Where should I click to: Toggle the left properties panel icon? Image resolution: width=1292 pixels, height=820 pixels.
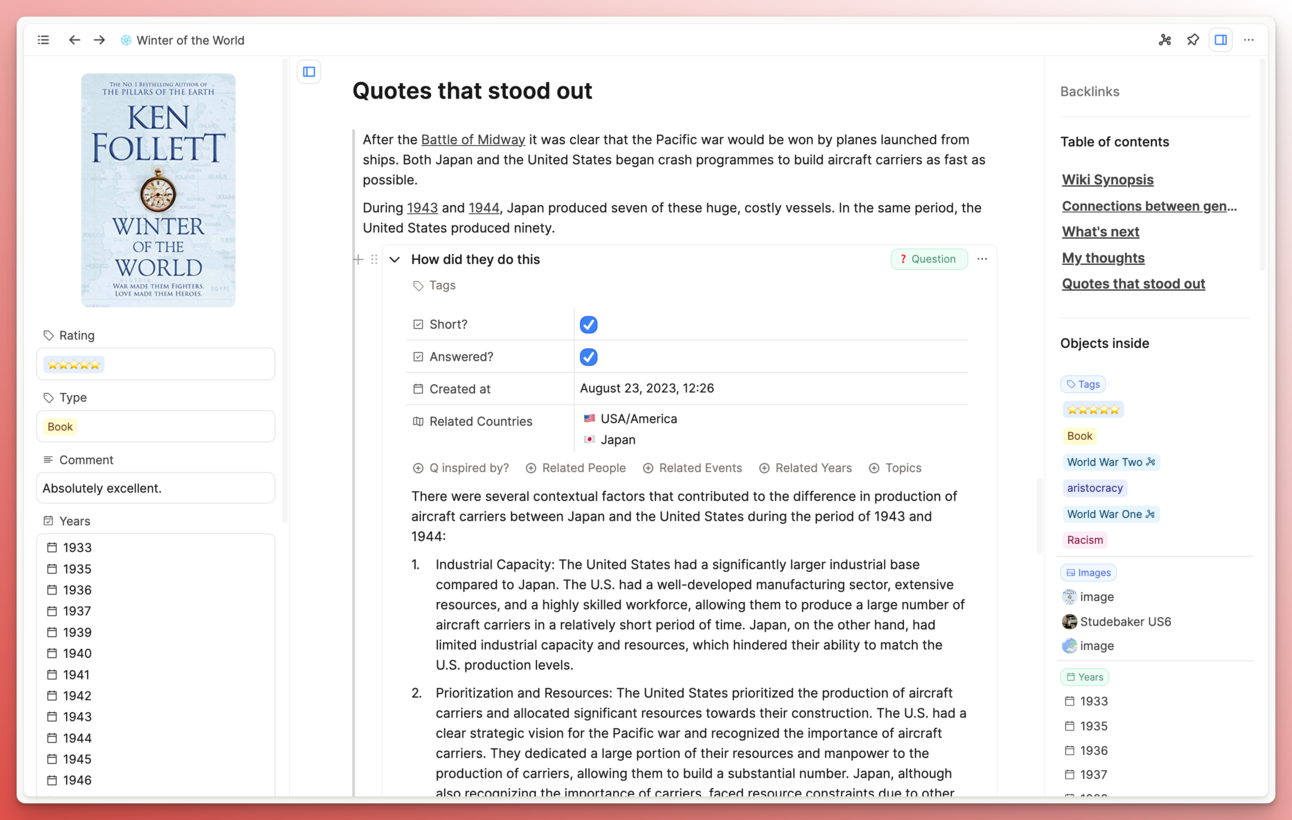[309, 72]
